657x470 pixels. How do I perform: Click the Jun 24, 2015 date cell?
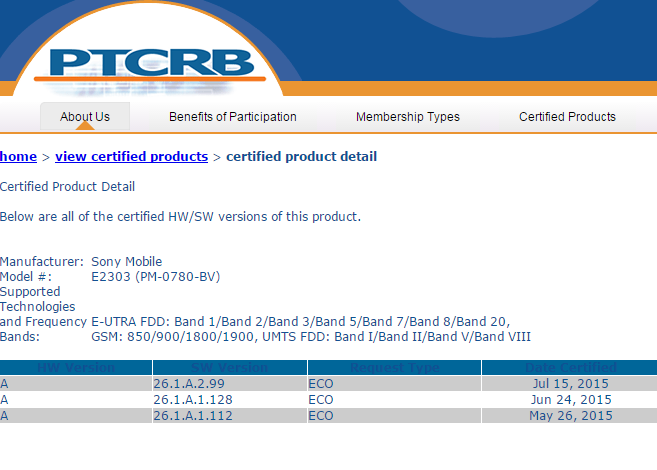tap(570, 400)
